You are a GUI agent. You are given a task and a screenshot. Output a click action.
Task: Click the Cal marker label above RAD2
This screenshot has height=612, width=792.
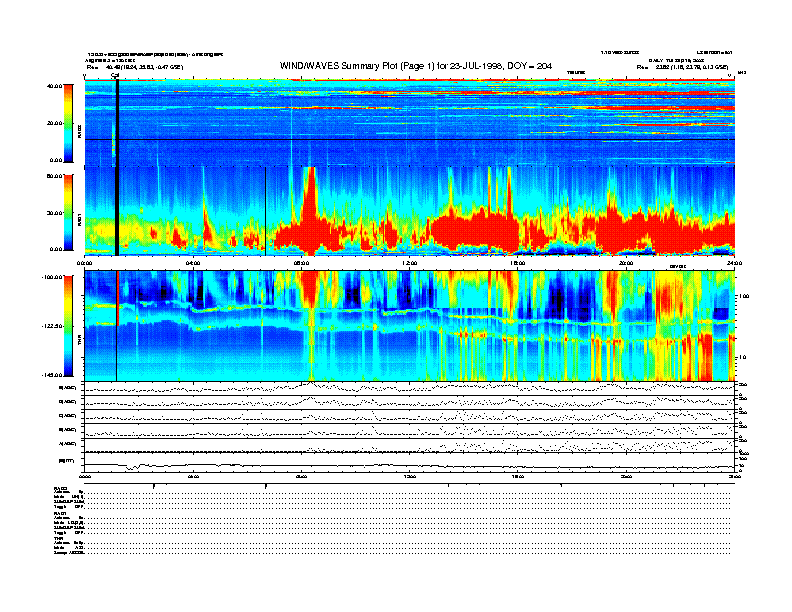point(115,76)
